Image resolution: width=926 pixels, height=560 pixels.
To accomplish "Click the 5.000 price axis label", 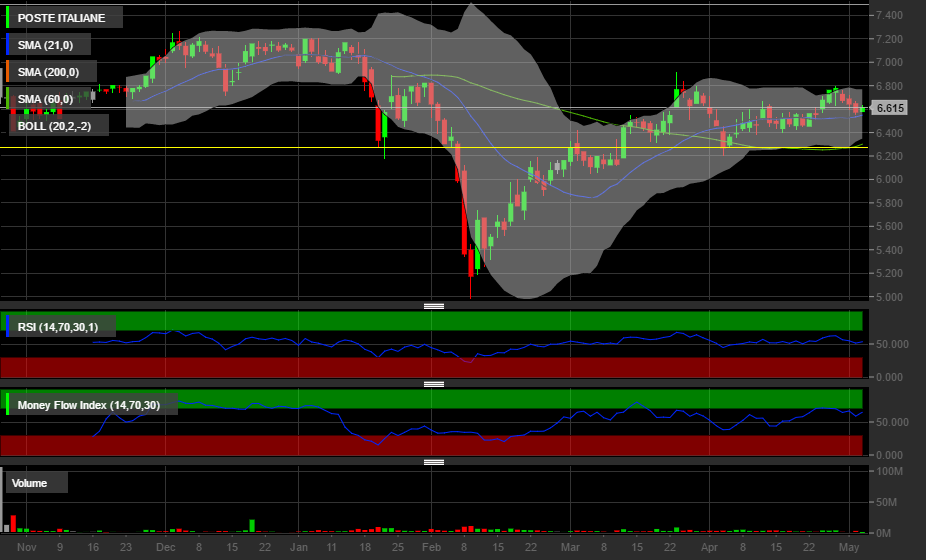I will click(x=889, y=297).
